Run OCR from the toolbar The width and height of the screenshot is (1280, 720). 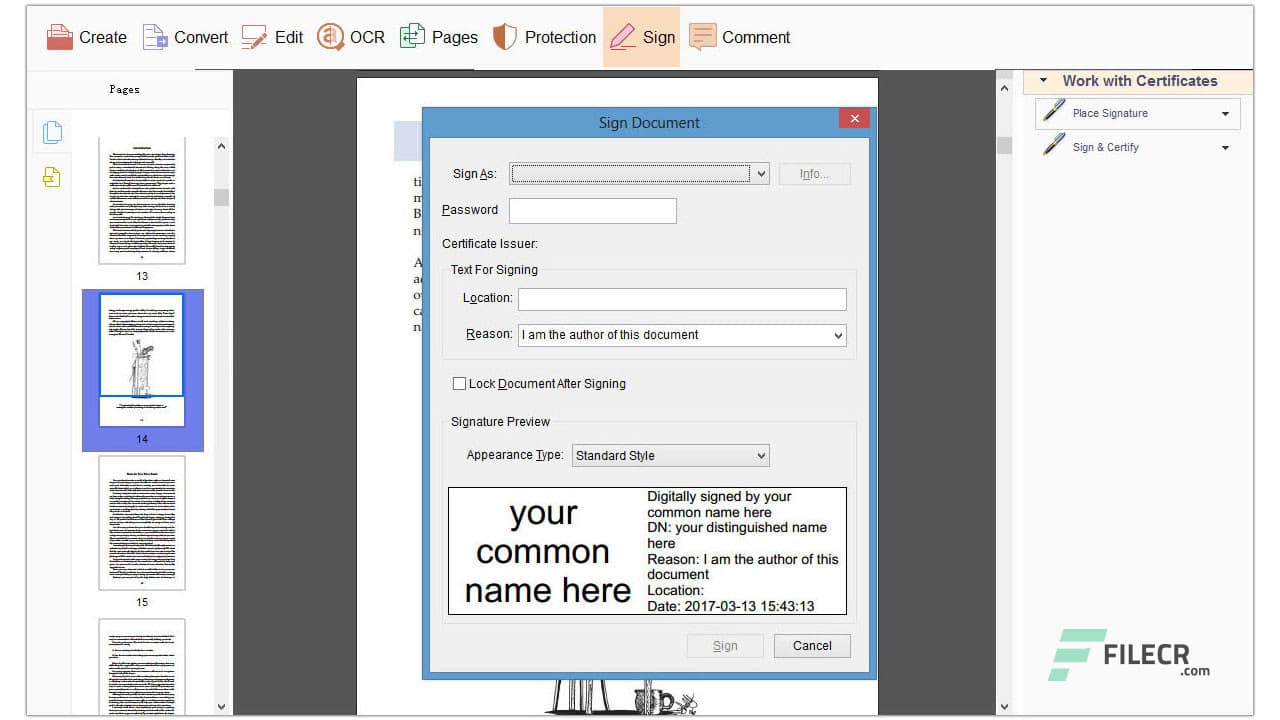click(350, 36)
